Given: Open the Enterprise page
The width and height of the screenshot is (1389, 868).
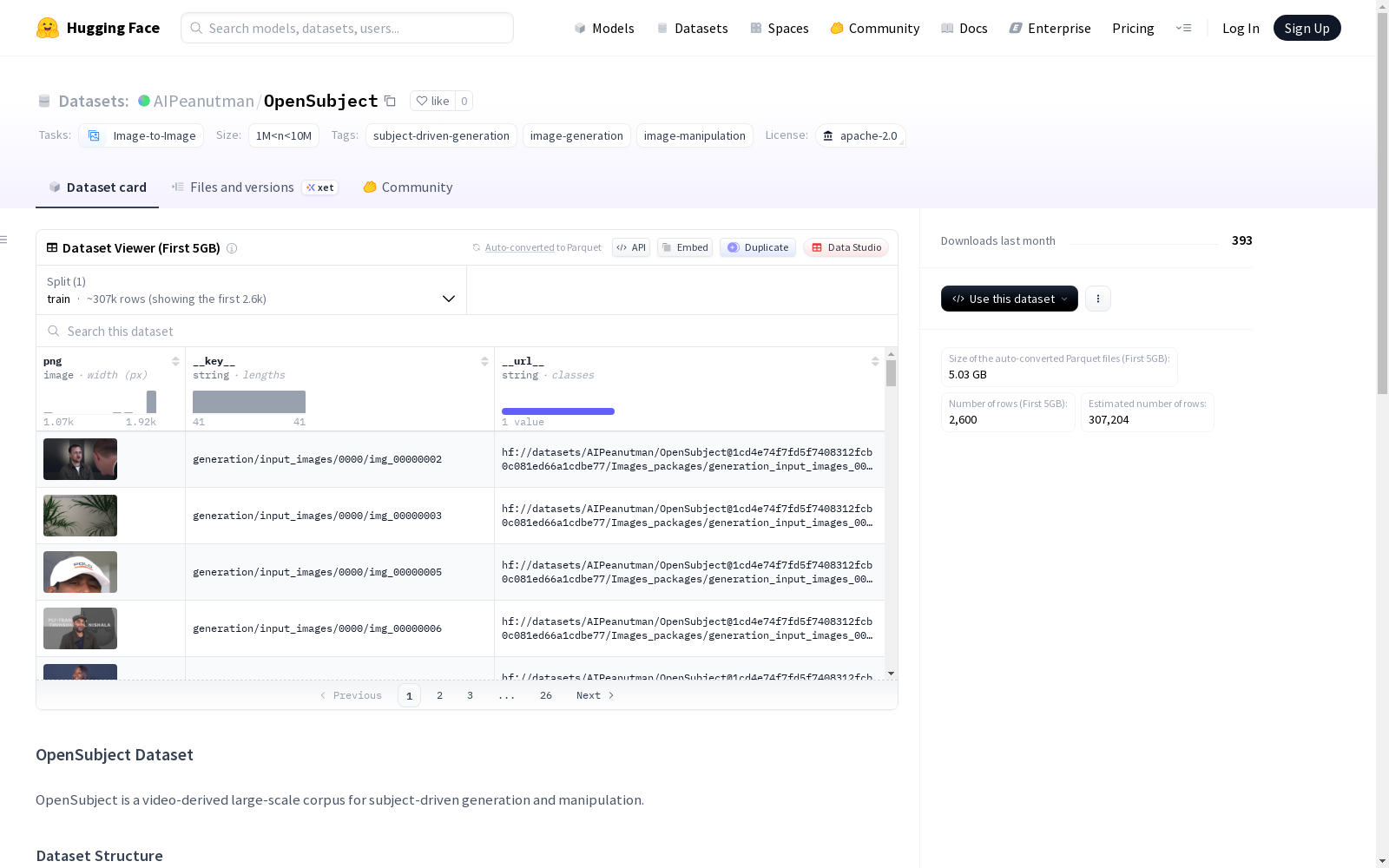Looking at the screenshot, I should (1050, 28).
